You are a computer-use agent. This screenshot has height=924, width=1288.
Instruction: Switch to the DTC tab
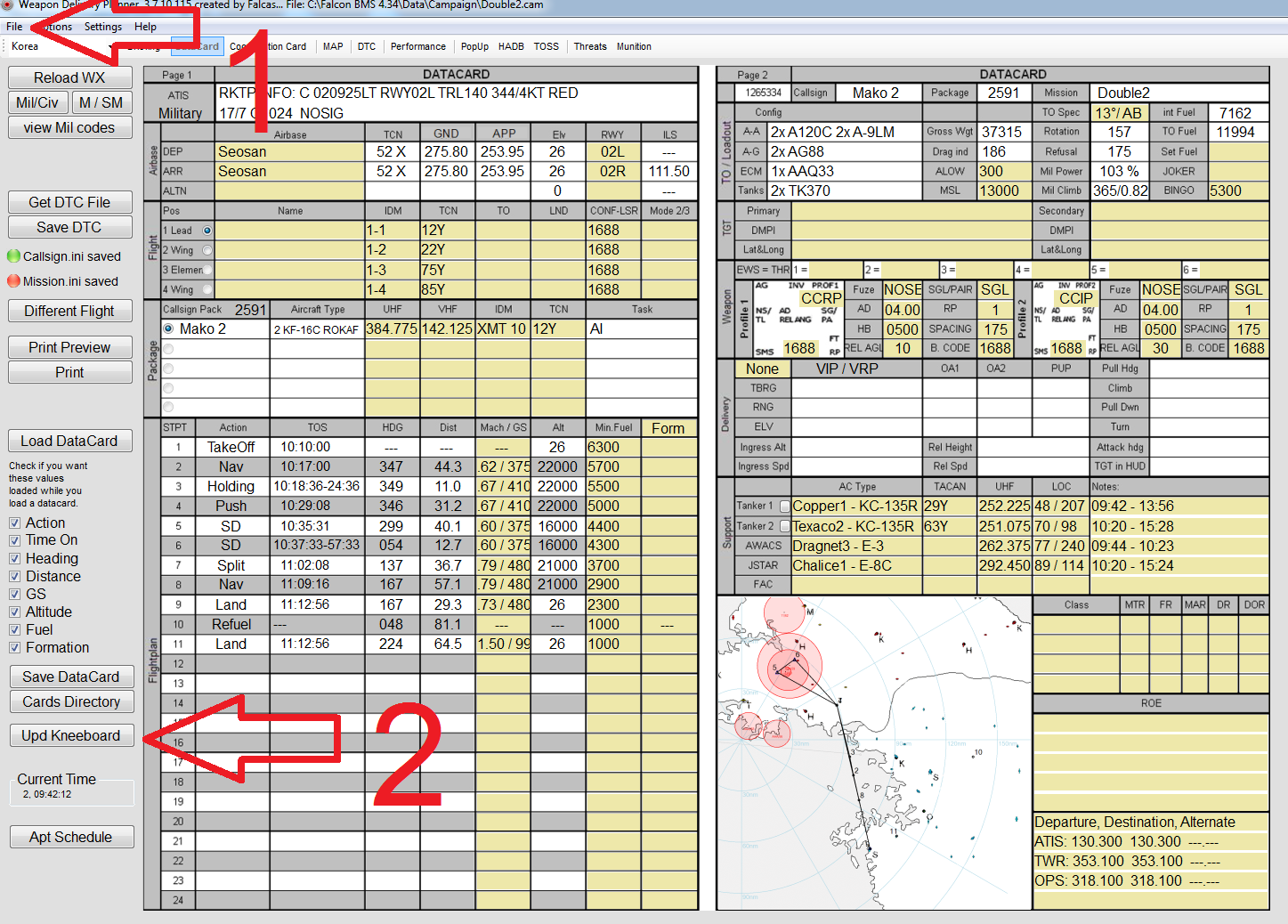[367, 46]
